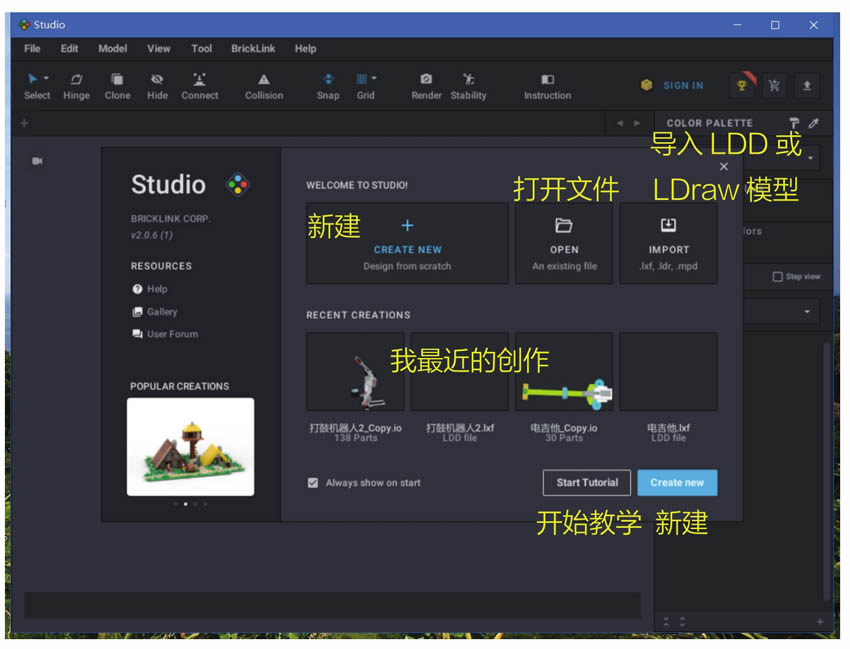Toggle the Hide tool

tap(157, 86)
